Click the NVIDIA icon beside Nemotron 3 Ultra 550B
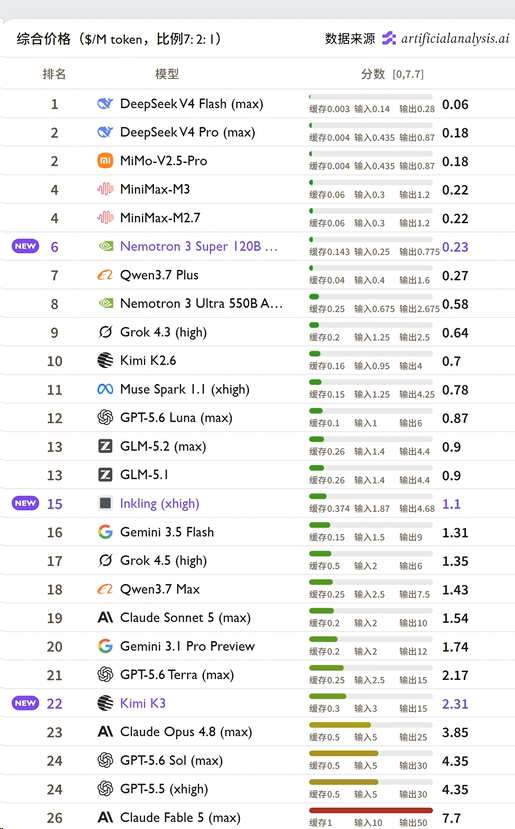The image size is (515, 829). [106, 303]
